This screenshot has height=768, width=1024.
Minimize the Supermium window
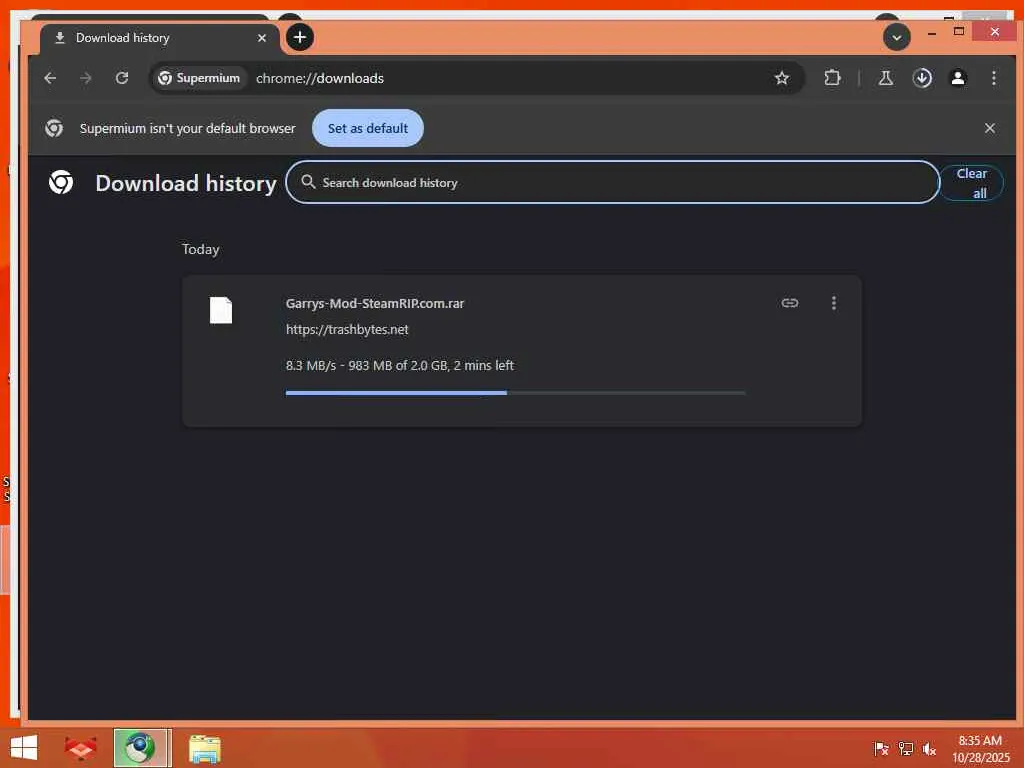click(932, 32)
